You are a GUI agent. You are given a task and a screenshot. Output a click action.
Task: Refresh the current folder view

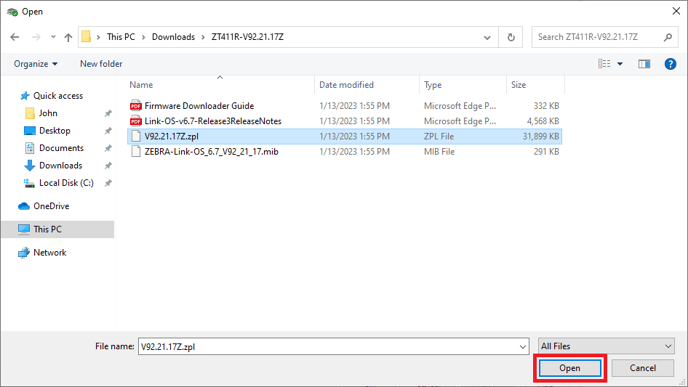511,37
